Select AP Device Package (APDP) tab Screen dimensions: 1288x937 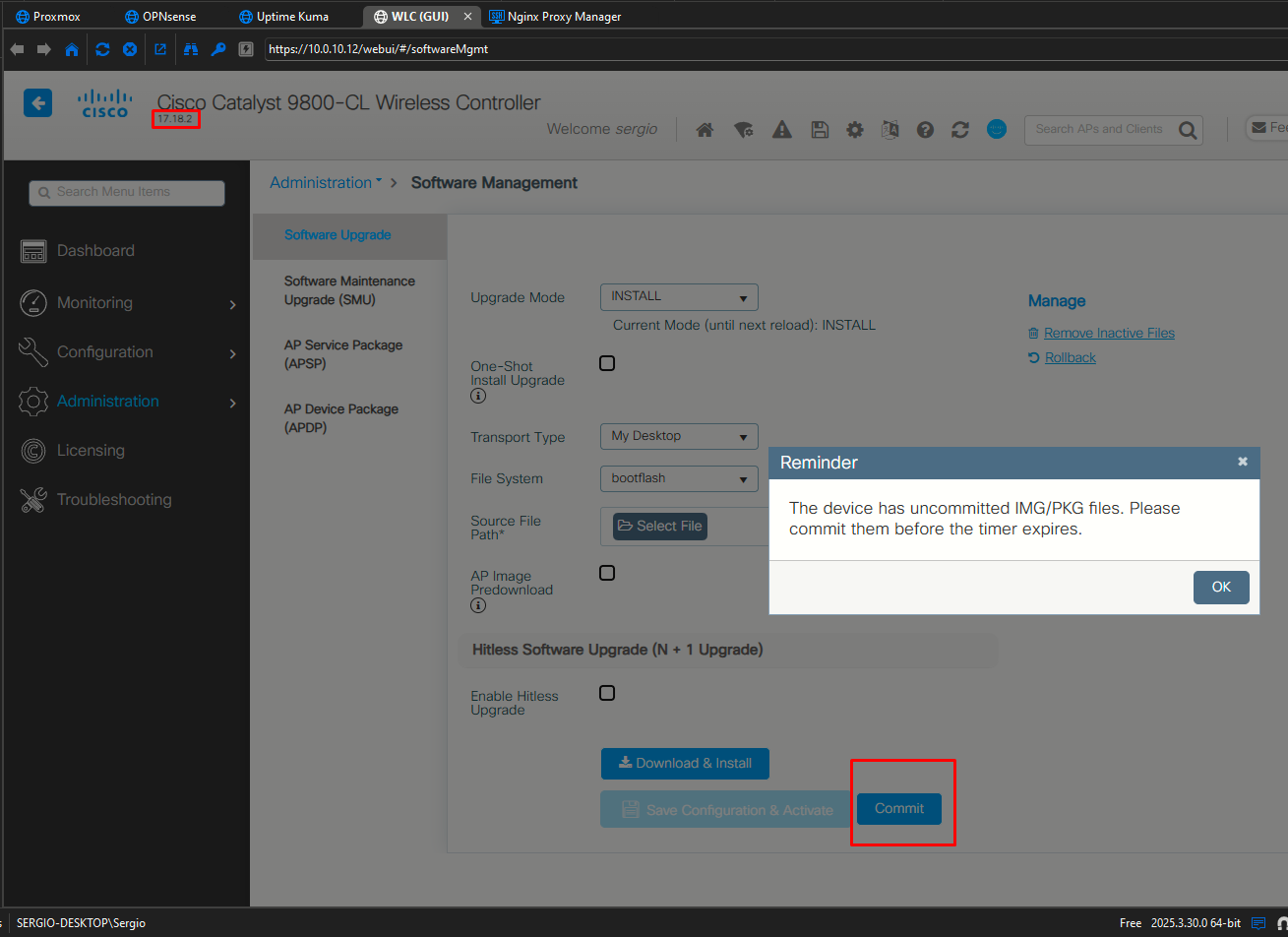341,418
